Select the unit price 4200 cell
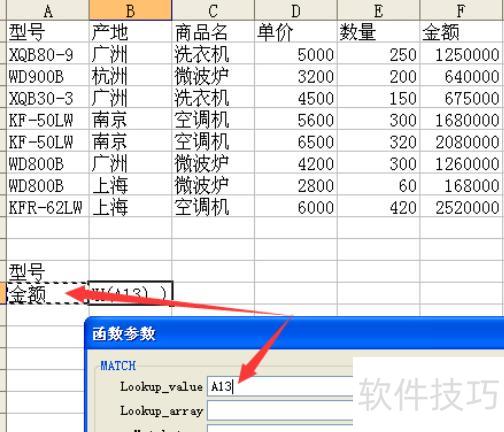504x432 pixels. (296, 163)
